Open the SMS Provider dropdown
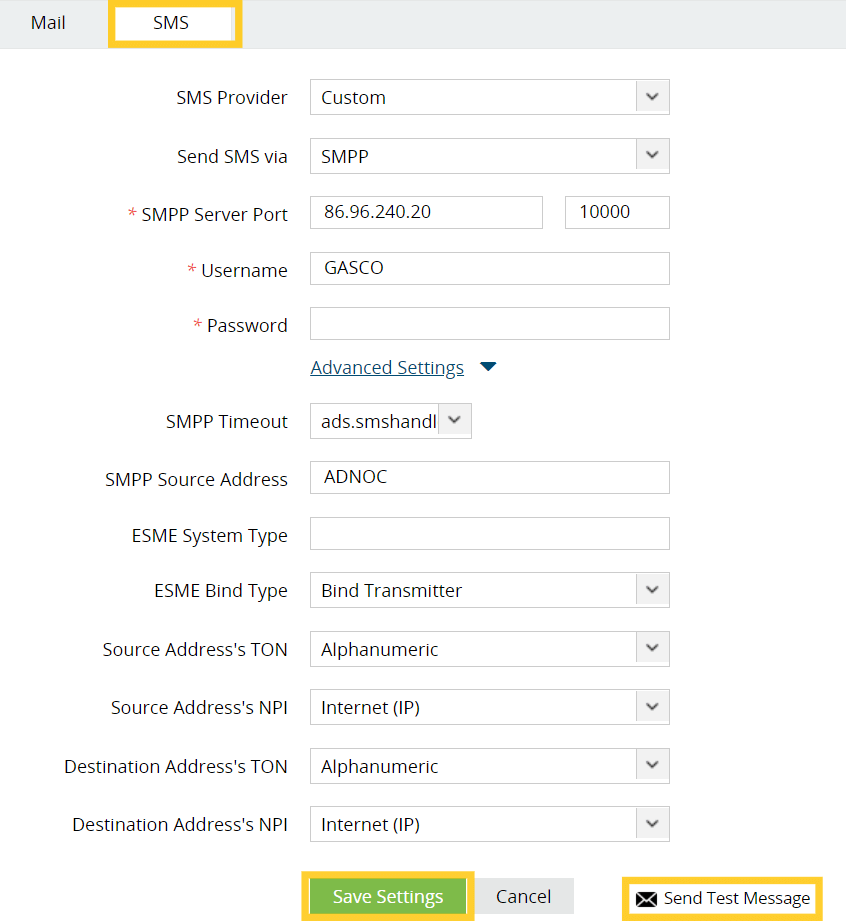Image resolution: width=846 pixels, height=921 pixels. (x=652, y=98)
